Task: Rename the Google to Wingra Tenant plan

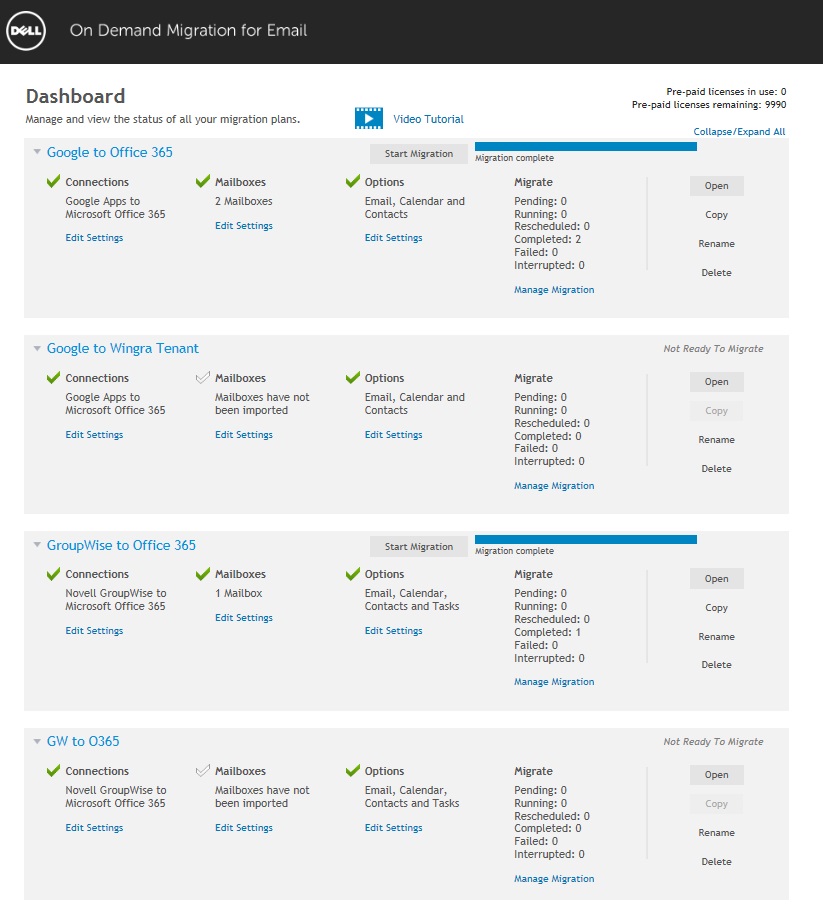Action: point(716,440)
